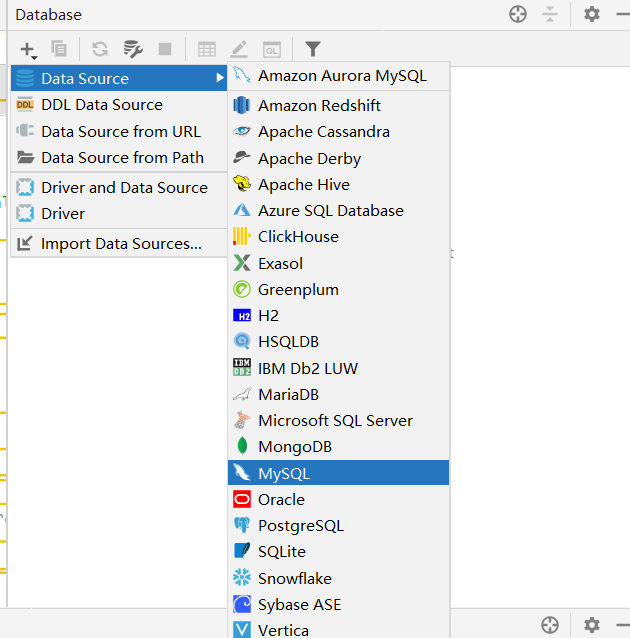630x638 pixels.
Task: Choose Microsoft SQL Server
Action: 339,421
